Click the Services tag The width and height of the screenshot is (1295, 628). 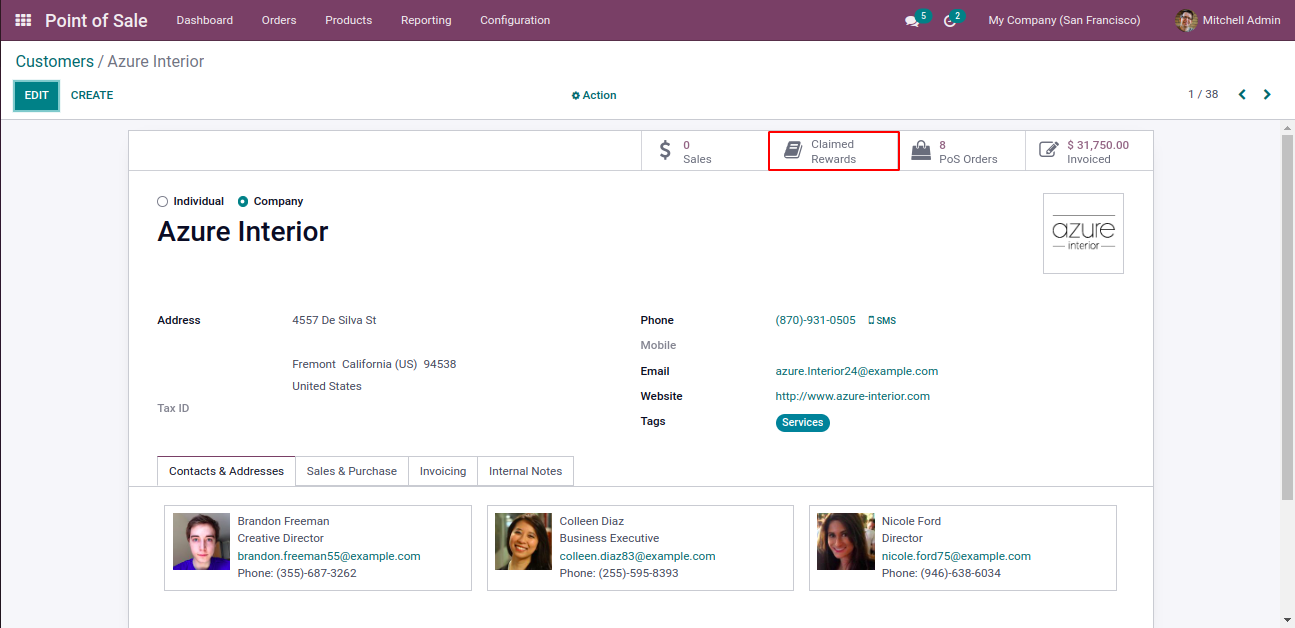[x=803, y=423]
